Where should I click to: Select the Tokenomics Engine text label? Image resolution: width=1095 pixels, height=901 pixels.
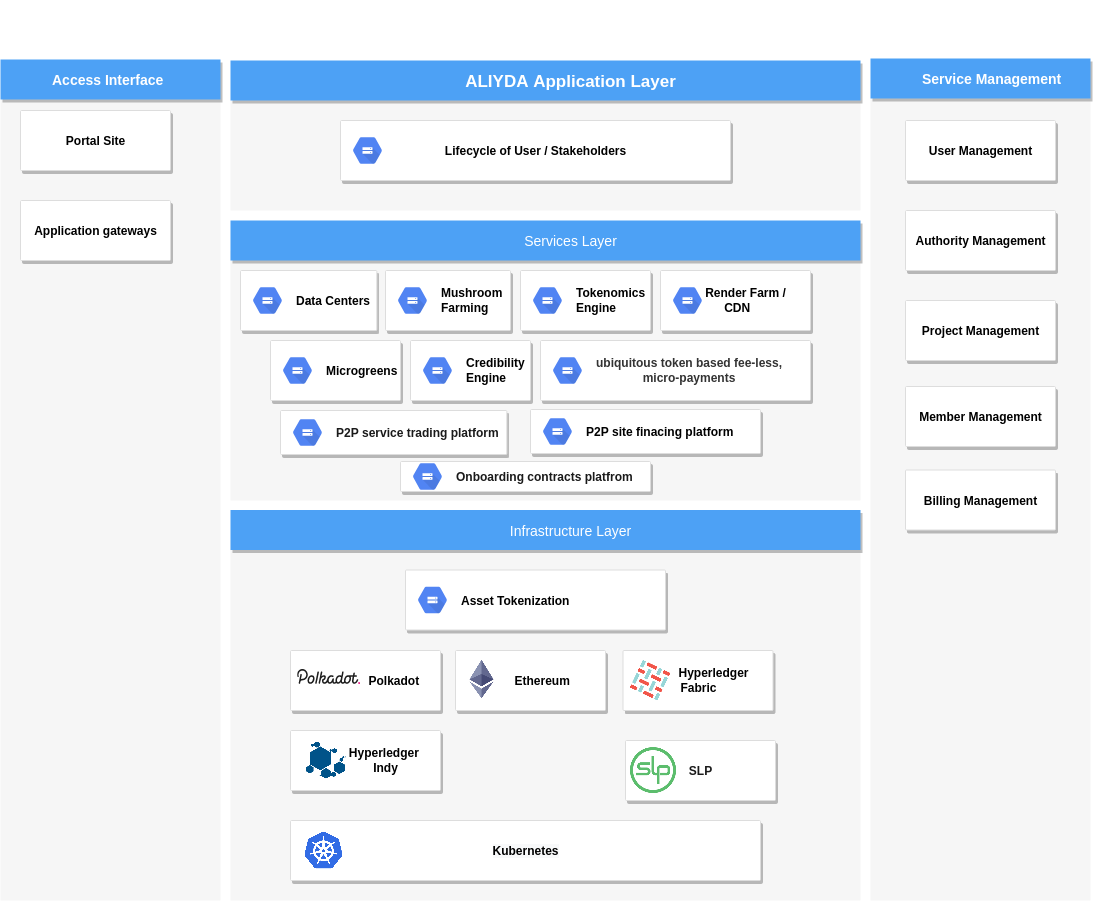[609, 301]
